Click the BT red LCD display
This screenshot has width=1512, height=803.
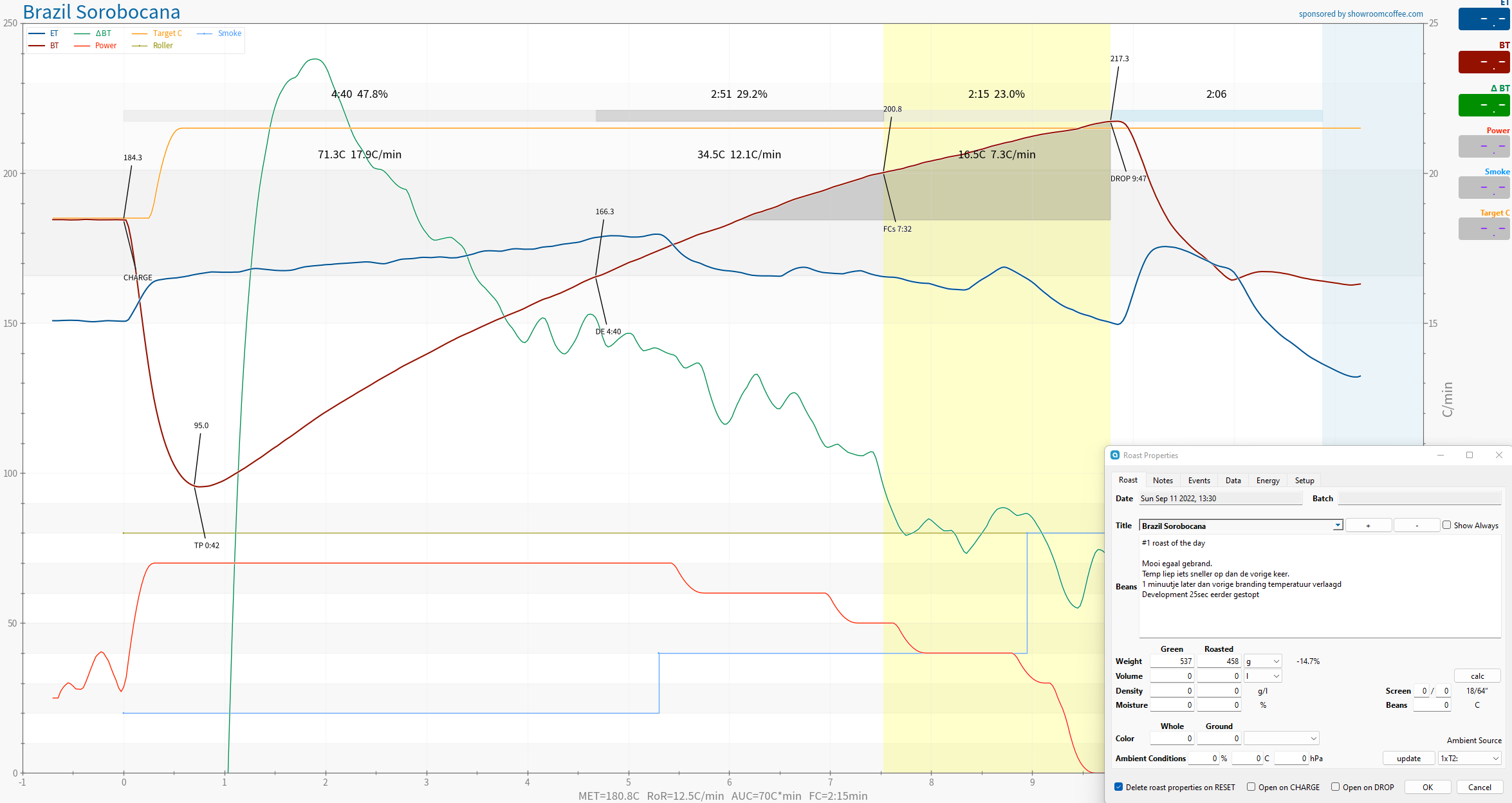pos(1484,62)
